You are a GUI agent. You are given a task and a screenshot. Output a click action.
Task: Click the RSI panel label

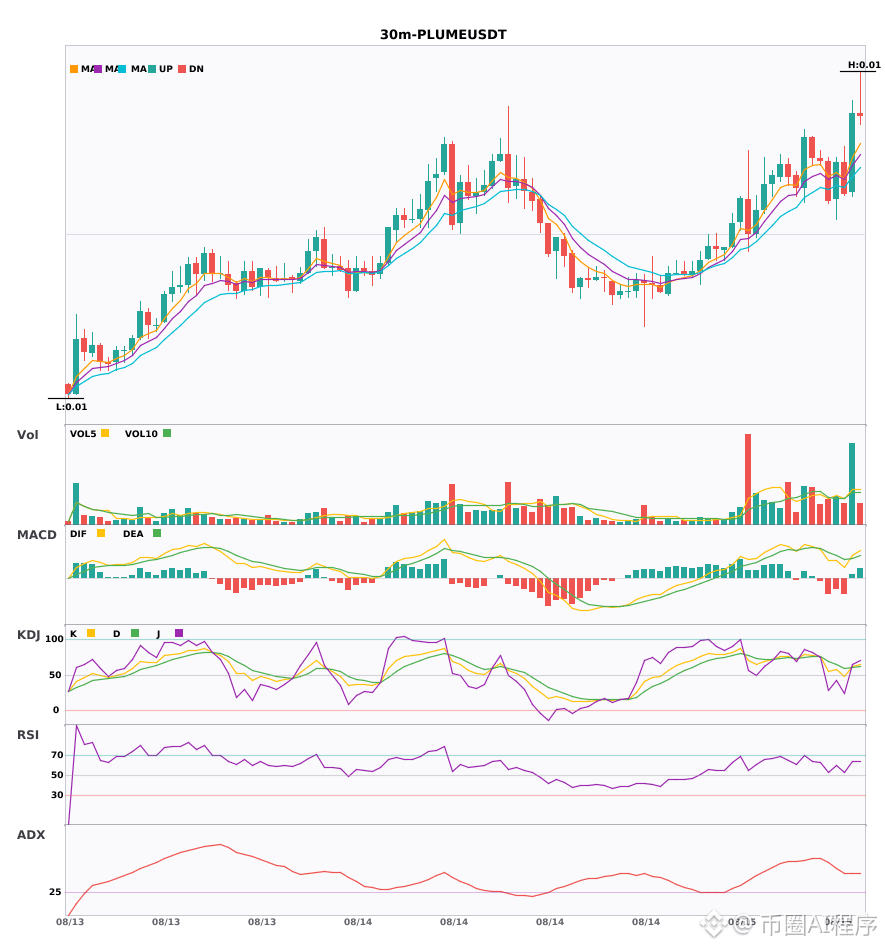(x=27, y=735)
